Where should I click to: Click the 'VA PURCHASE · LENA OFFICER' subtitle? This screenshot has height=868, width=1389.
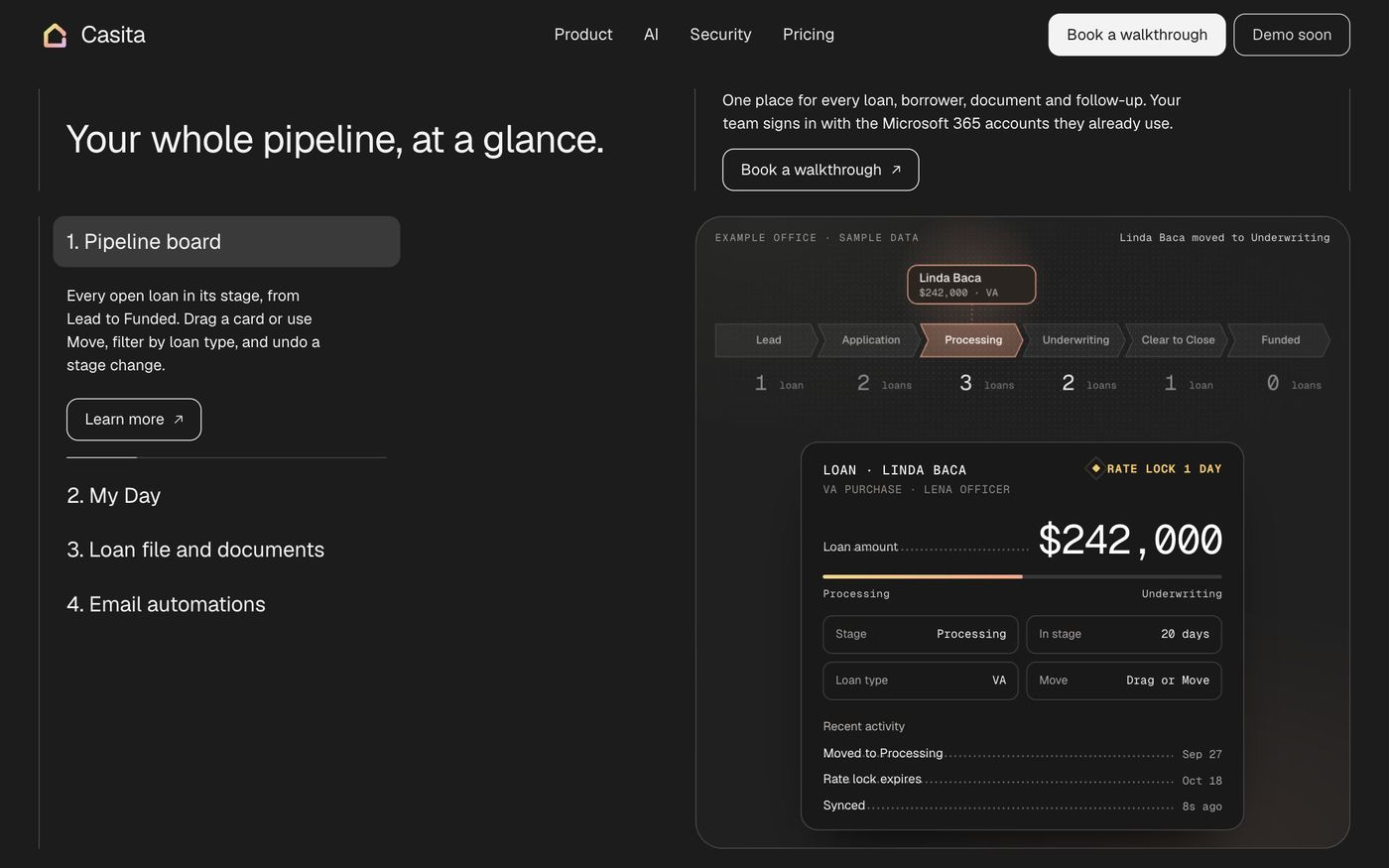917,490
